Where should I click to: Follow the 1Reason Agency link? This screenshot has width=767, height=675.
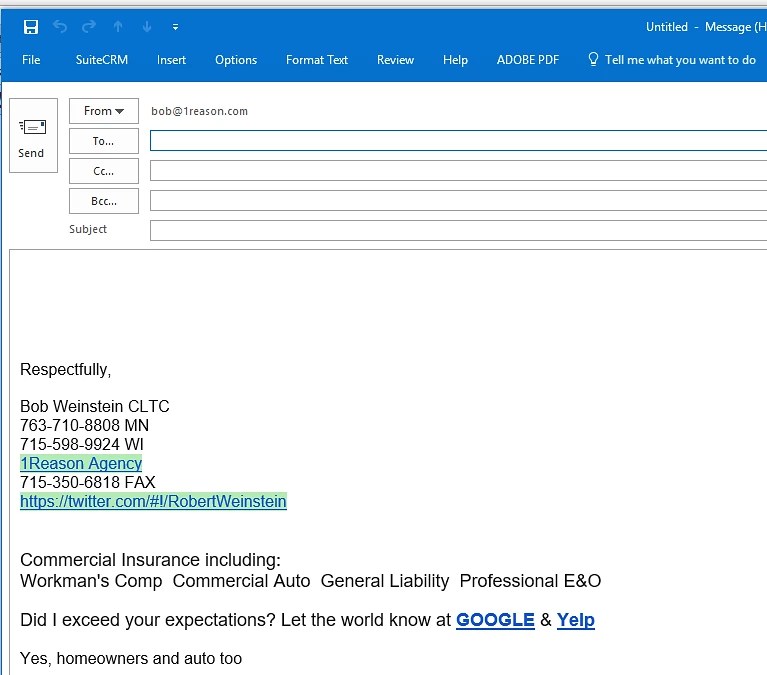81,463
